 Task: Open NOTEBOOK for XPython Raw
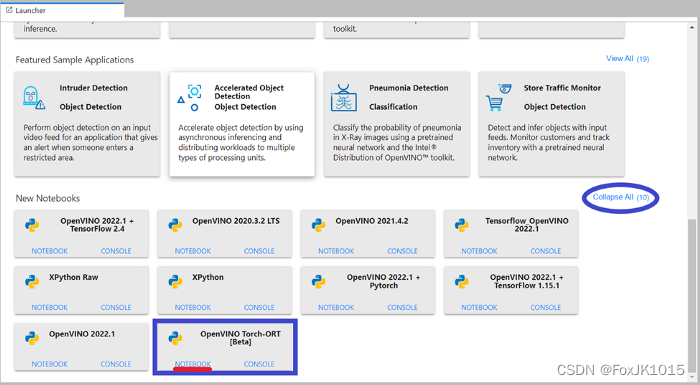point(50,307)
